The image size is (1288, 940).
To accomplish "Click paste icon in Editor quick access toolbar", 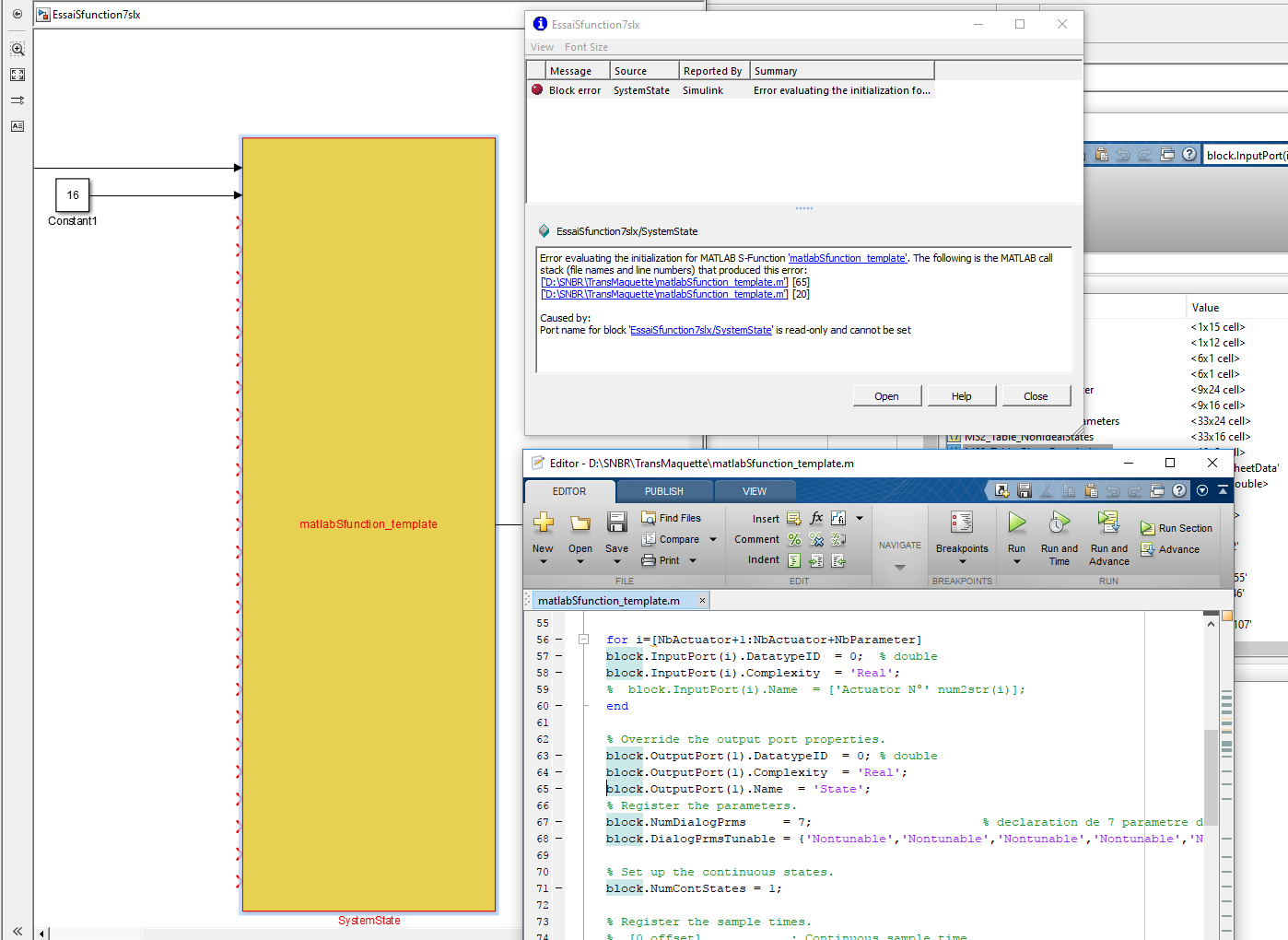I will tap(1091, 491).
